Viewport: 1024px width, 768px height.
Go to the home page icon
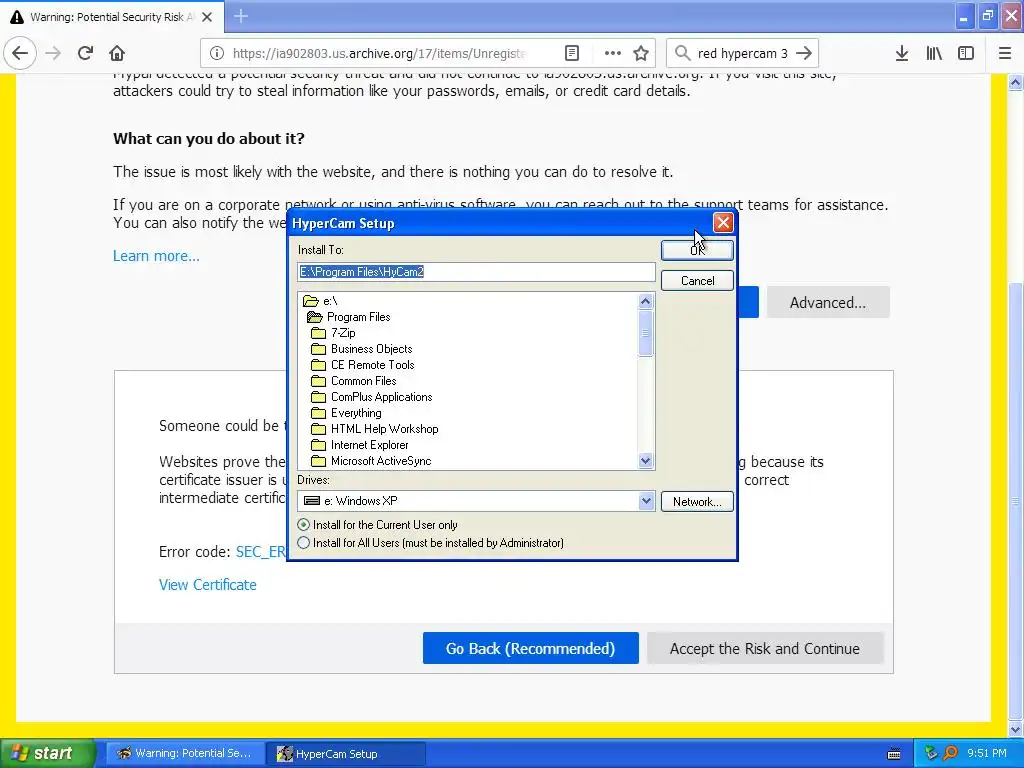click(117, 54)
